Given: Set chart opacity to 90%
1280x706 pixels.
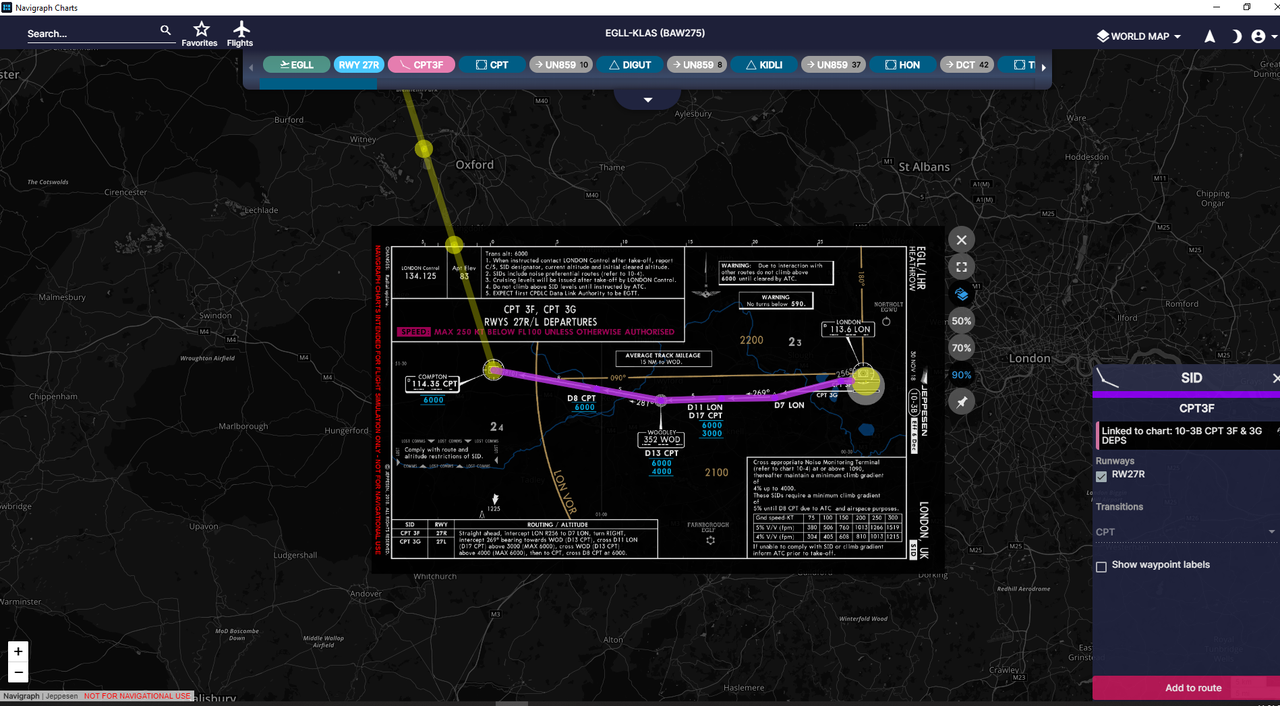Looking at the screenshot, I should tap(961, 375).
